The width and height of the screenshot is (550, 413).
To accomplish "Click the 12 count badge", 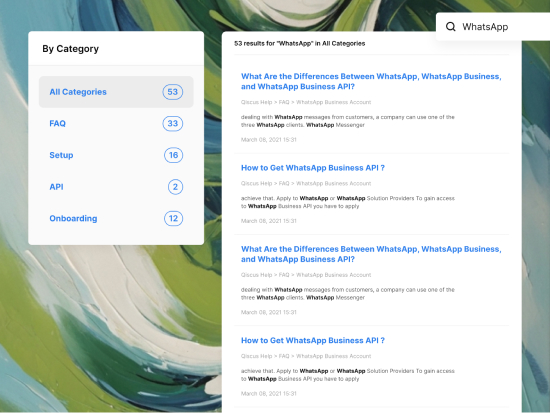I will [174, 218].
